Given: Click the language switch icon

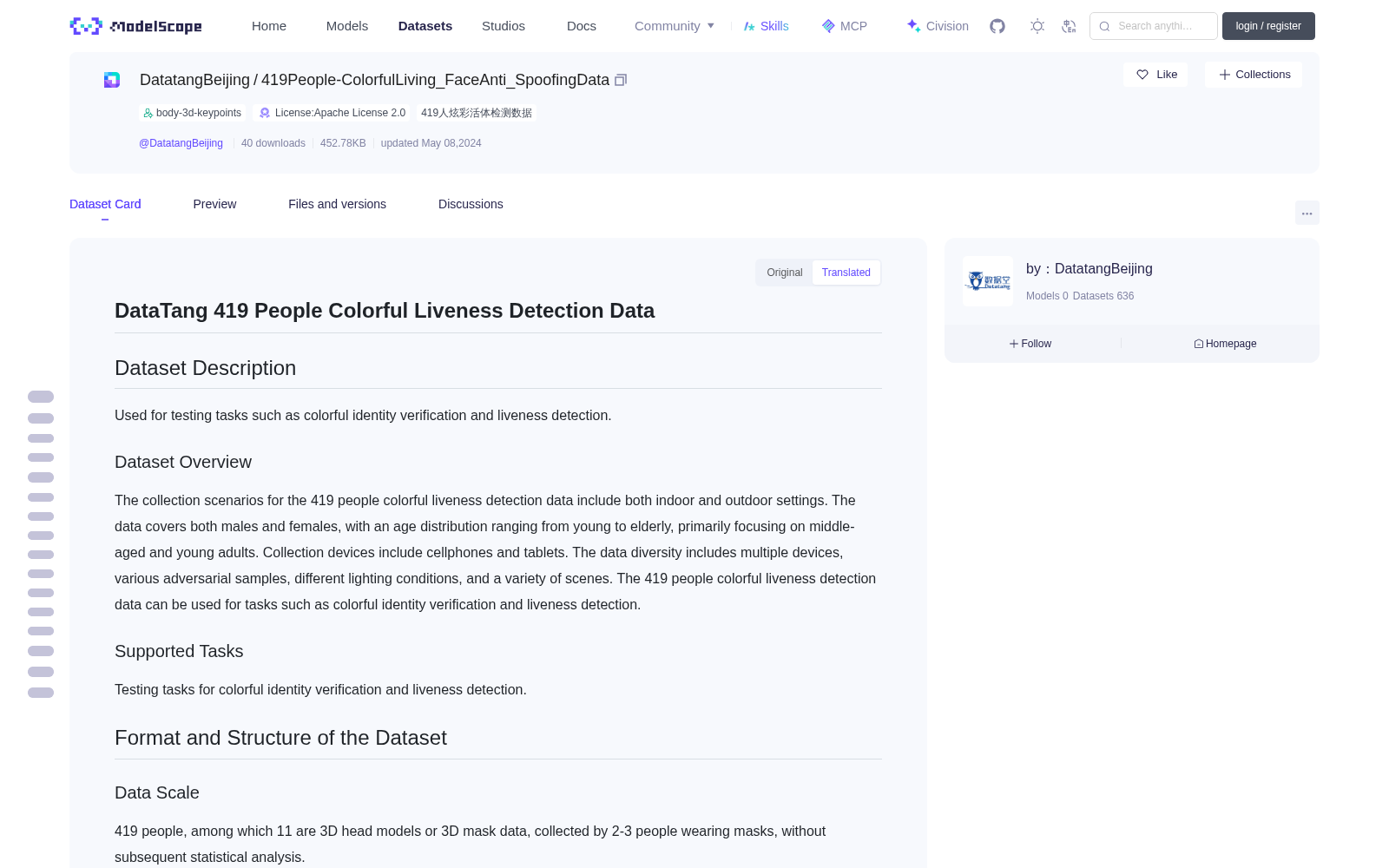Looking at the screenshot, I should tap(1070, 26).
